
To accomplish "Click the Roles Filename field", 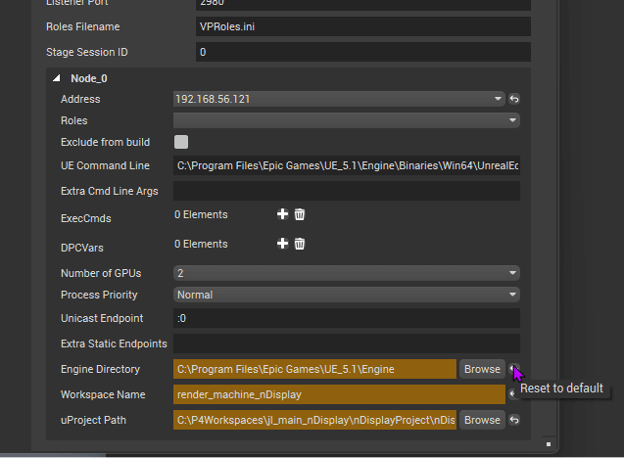I will coord(362,25).
